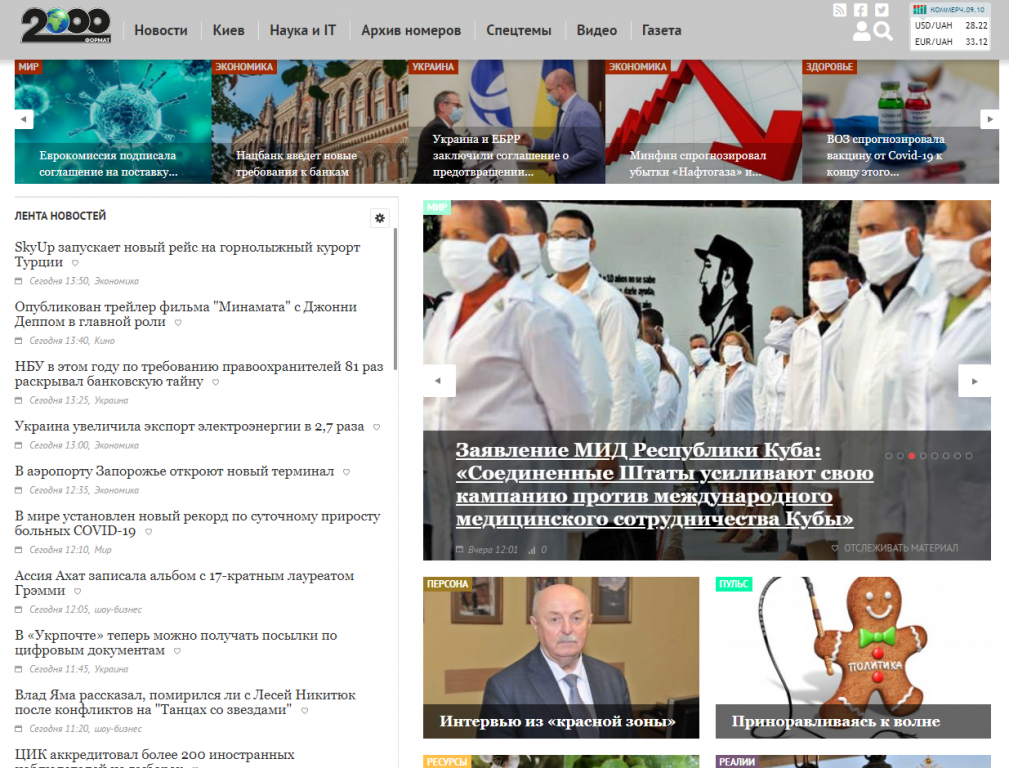Viewport: 1009px width, 768px height.
Task: Toggle 'Отслеживать материал' on main story
Action: [894, 548]
